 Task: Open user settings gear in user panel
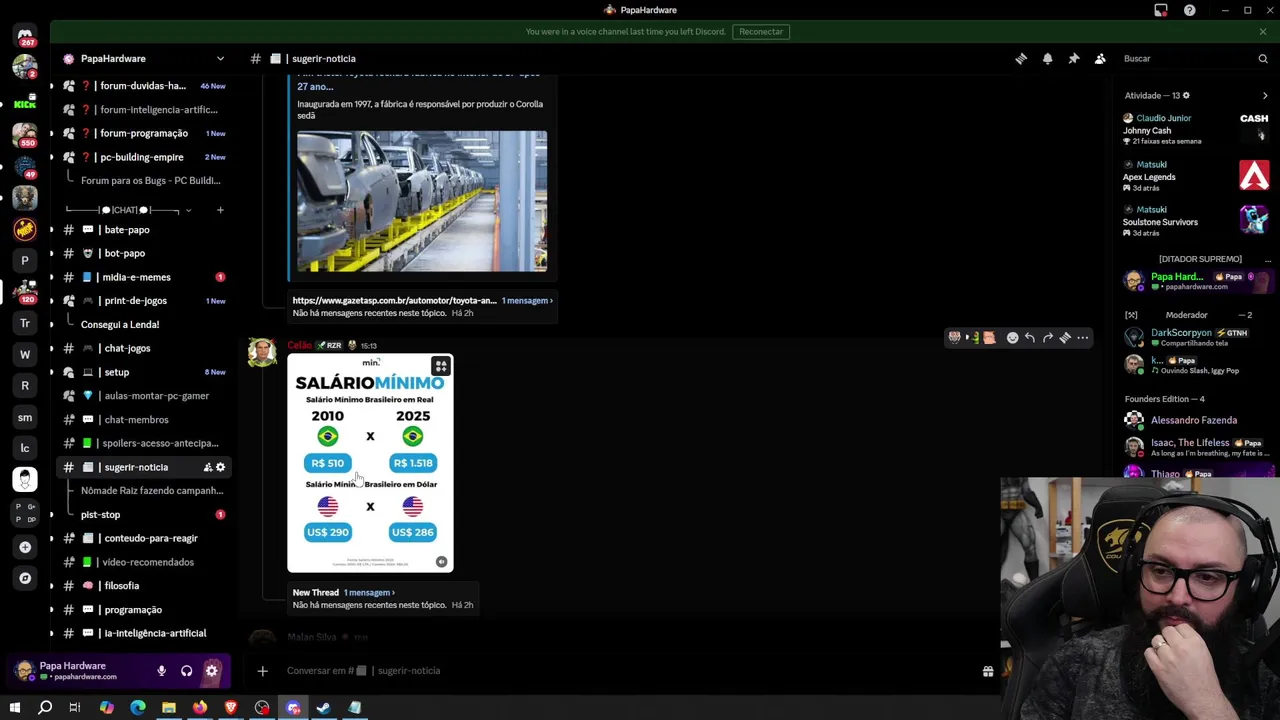(x=212, y=671)
